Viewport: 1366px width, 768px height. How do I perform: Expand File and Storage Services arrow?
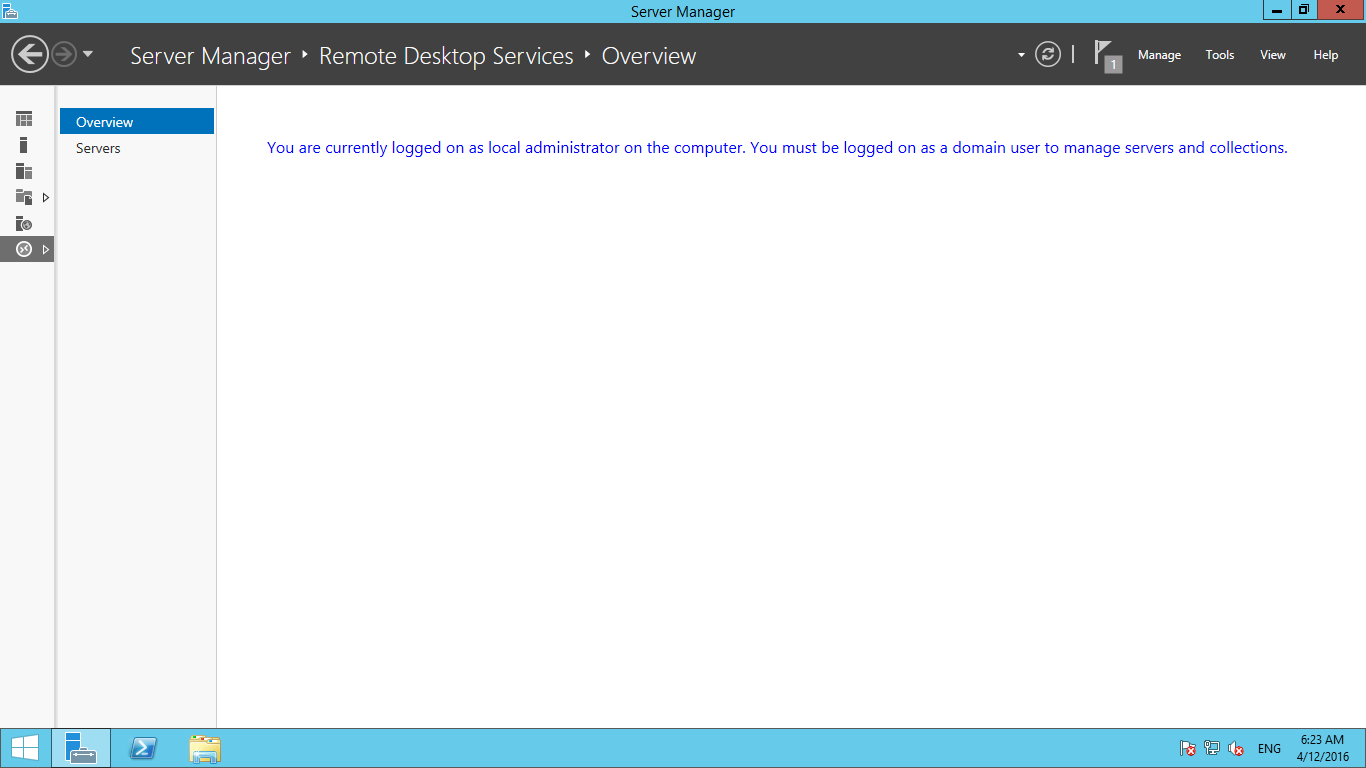[45, 197]
